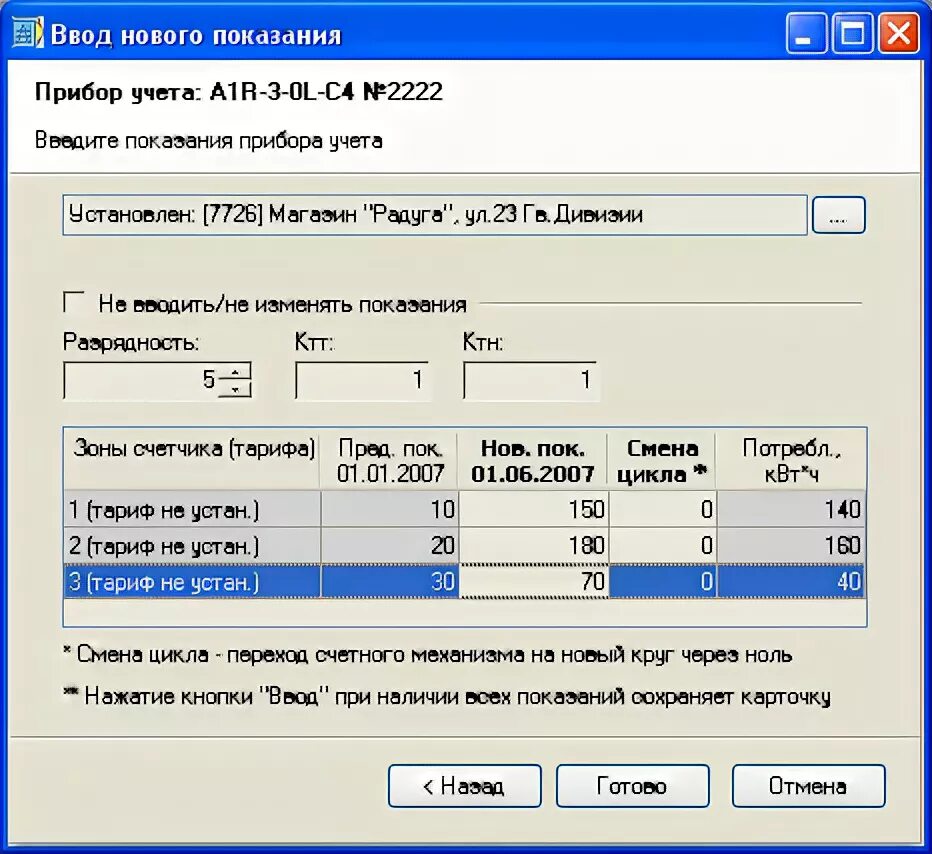Click the Зоны счетчика (тарифа) column header
The image size is (932, 854).
tap(192, 461)
